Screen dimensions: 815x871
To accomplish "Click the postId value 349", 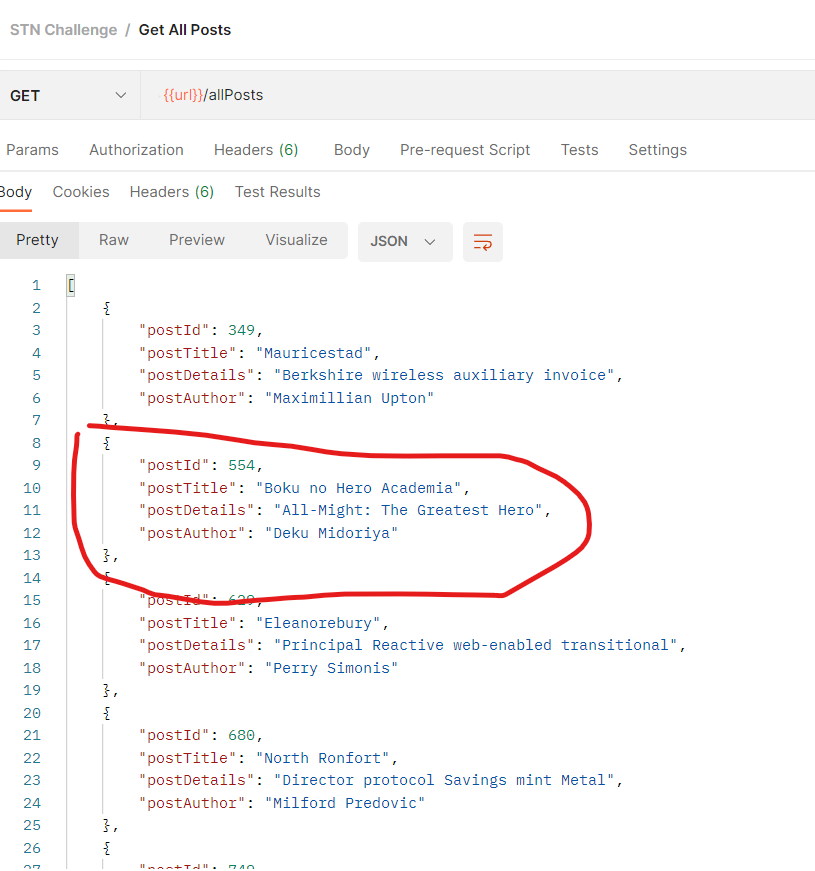I will (x=241, y=330).
